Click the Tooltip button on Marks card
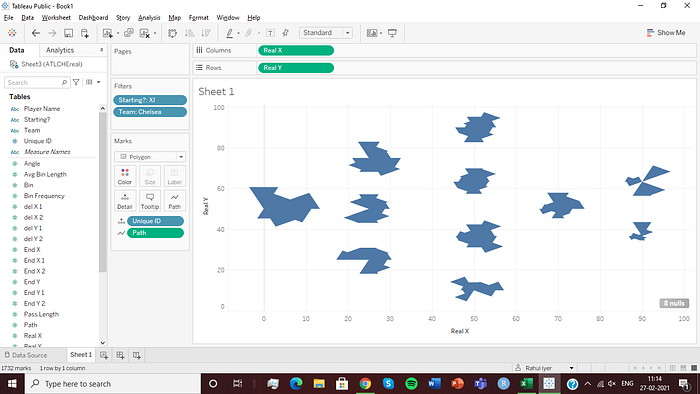 point(150,201)
